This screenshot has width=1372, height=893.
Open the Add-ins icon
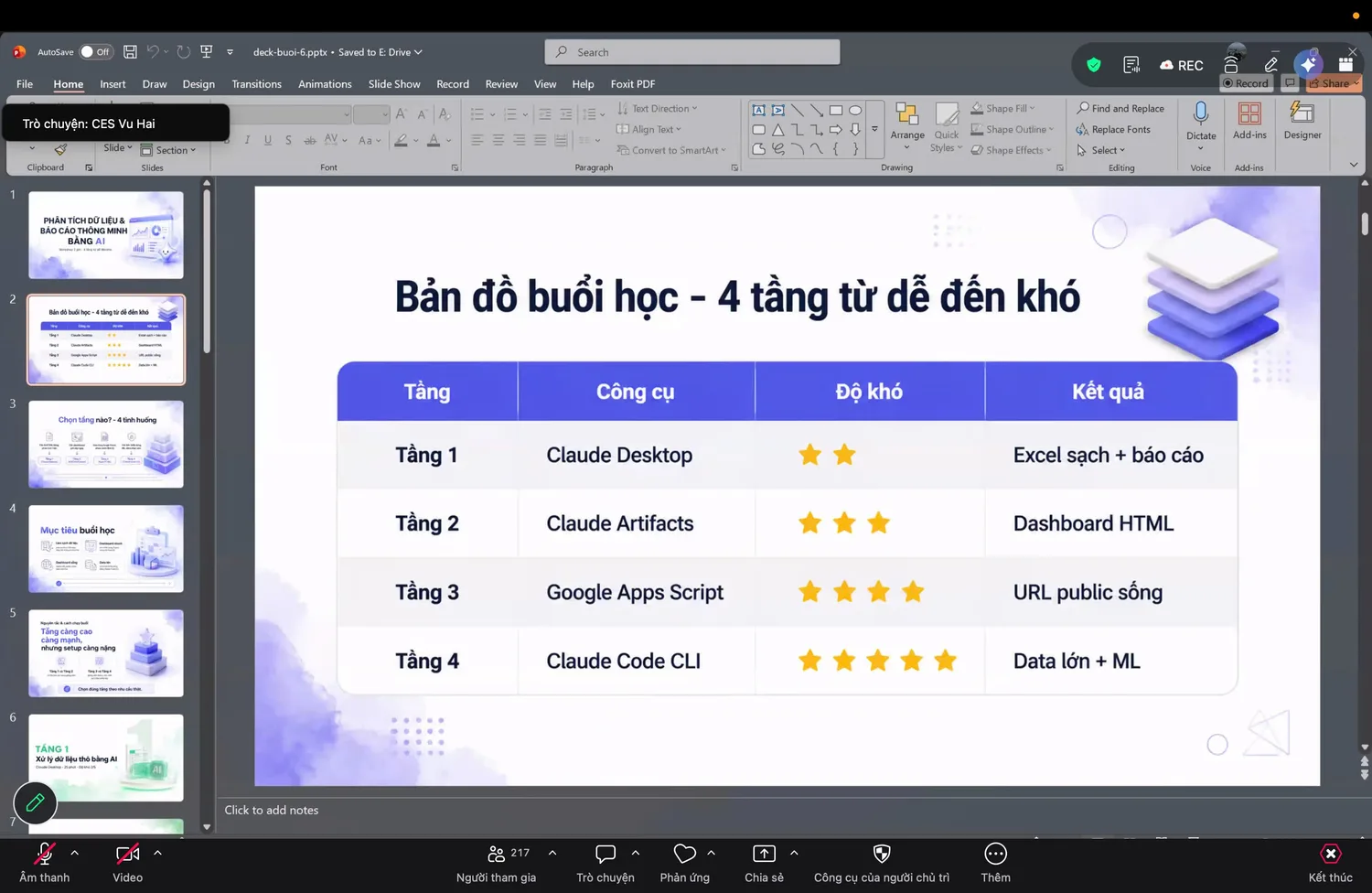click(x=1249, y=113)
